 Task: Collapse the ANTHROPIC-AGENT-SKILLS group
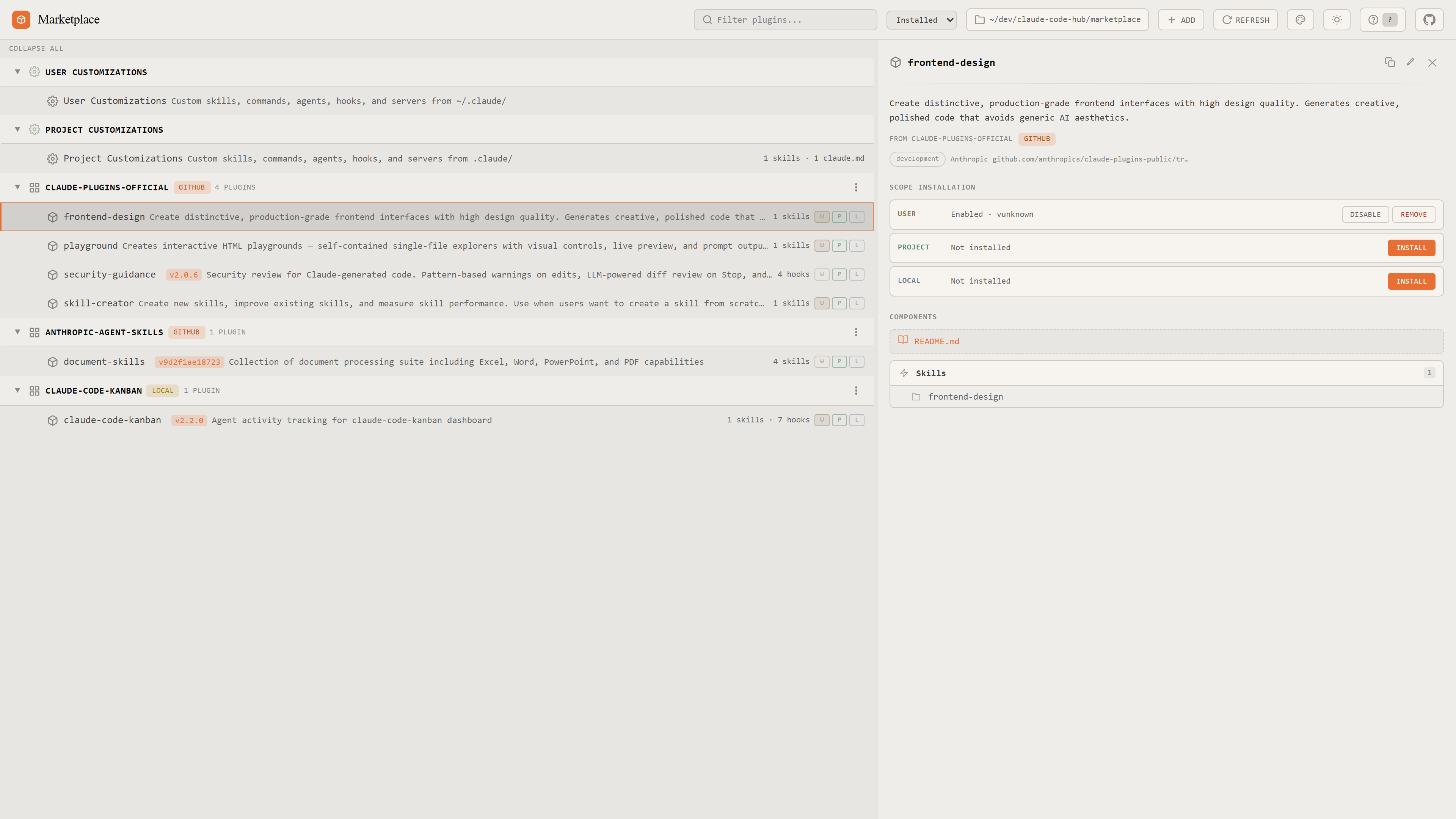tap(17, 333)
